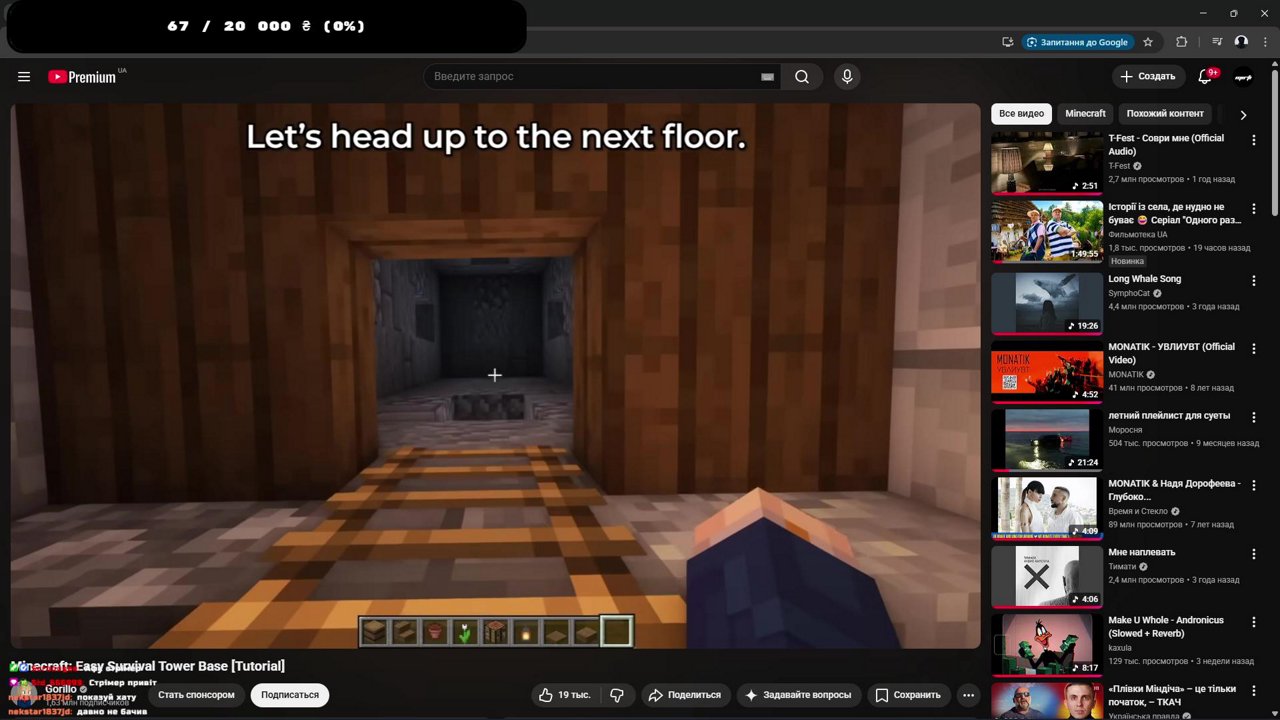Open MONATIK & Надя Дорофеева thumbnail

pyautogui.click(x=1047, y=508)
